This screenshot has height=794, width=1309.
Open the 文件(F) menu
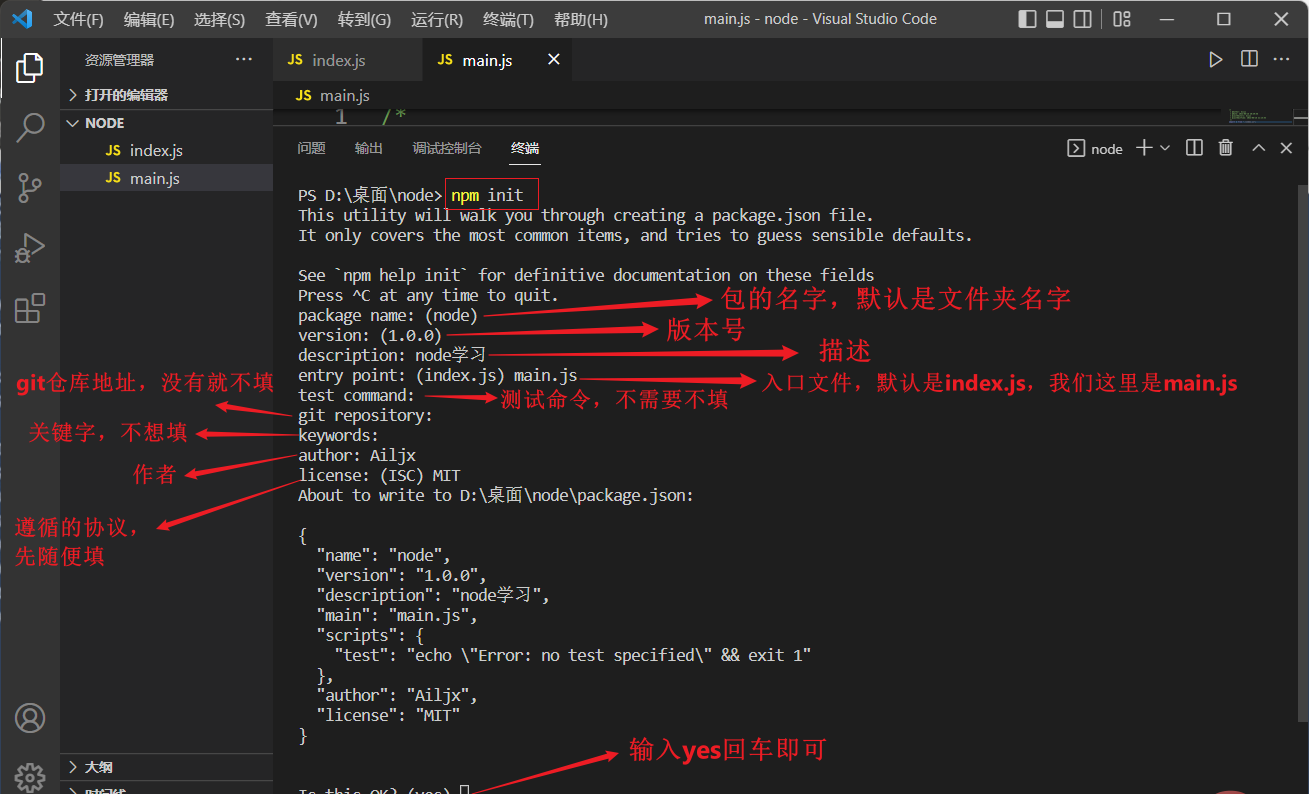click(x=79, y=19)
